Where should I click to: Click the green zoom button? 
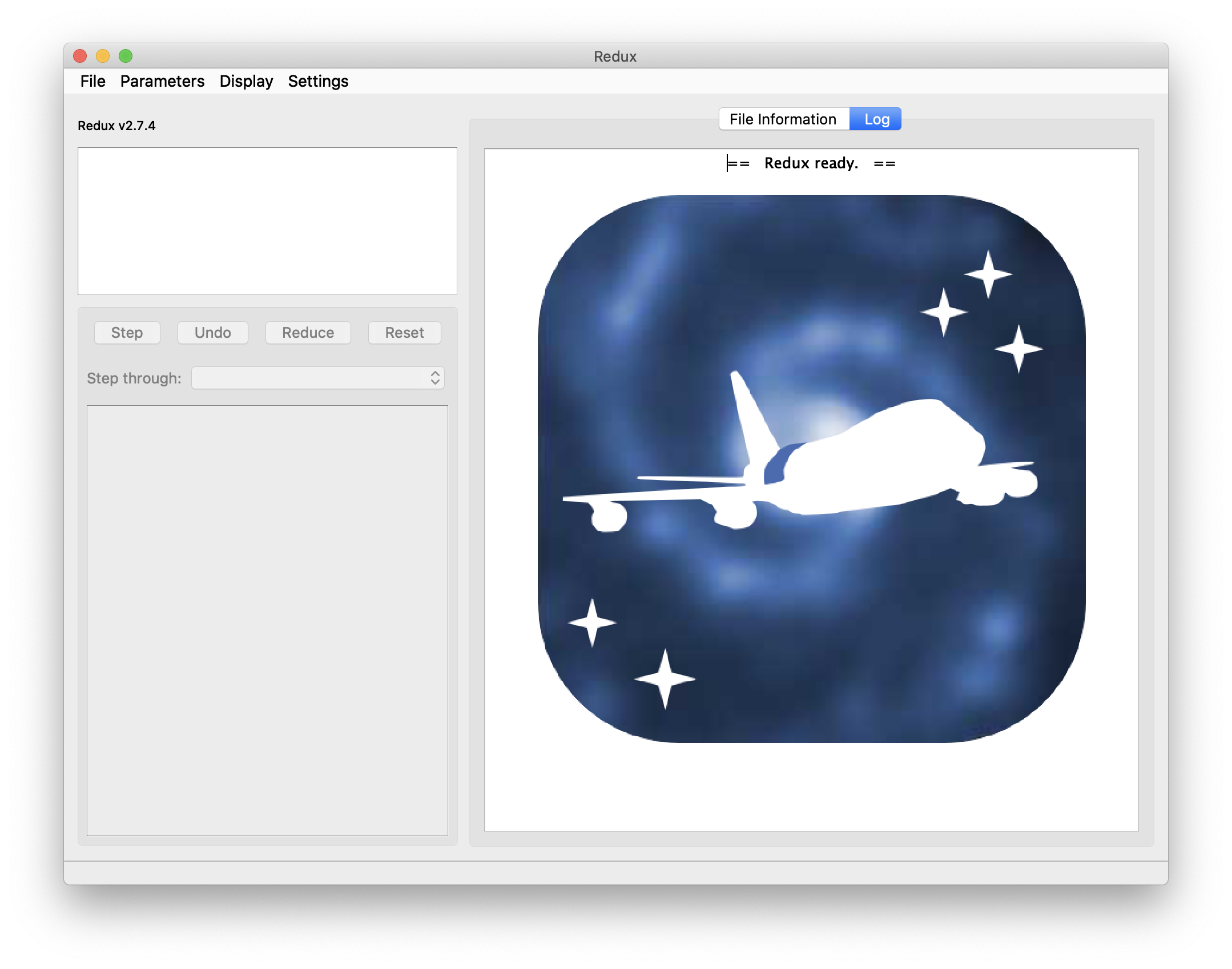125,55
